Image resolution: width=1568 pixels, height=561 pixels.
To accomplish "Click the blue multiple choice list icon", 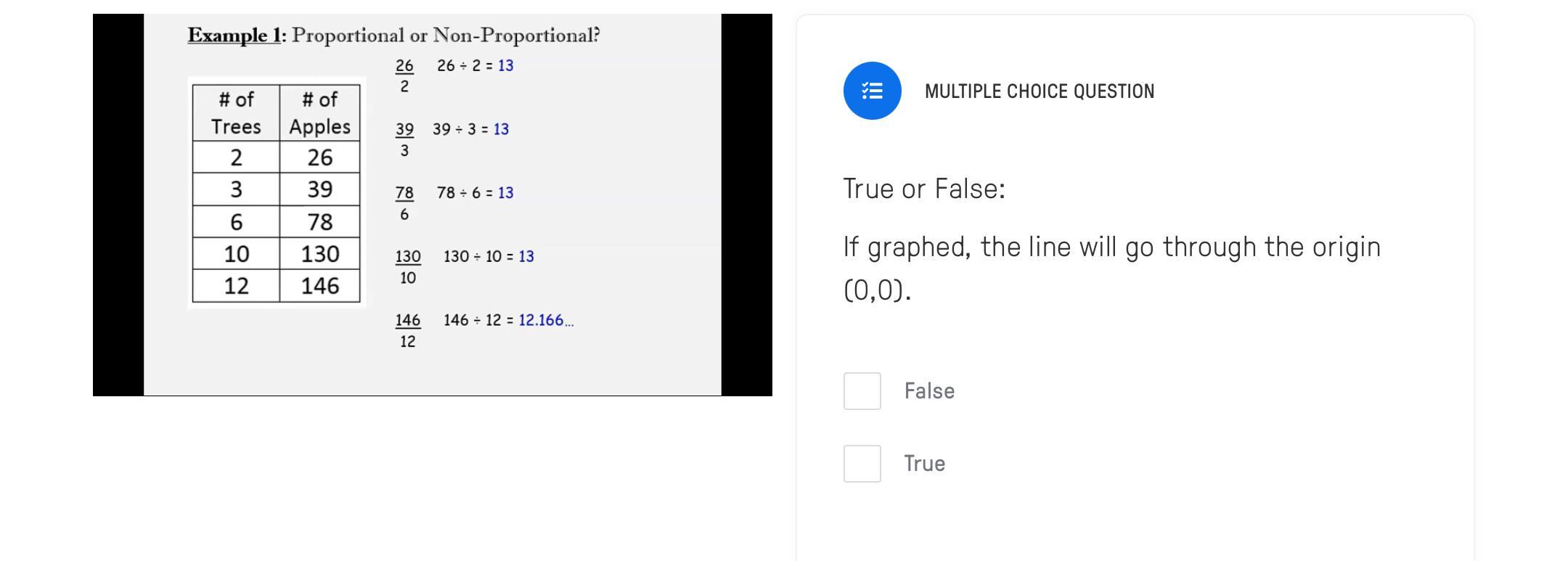I will pyautogui.click(x=872, y=91).
